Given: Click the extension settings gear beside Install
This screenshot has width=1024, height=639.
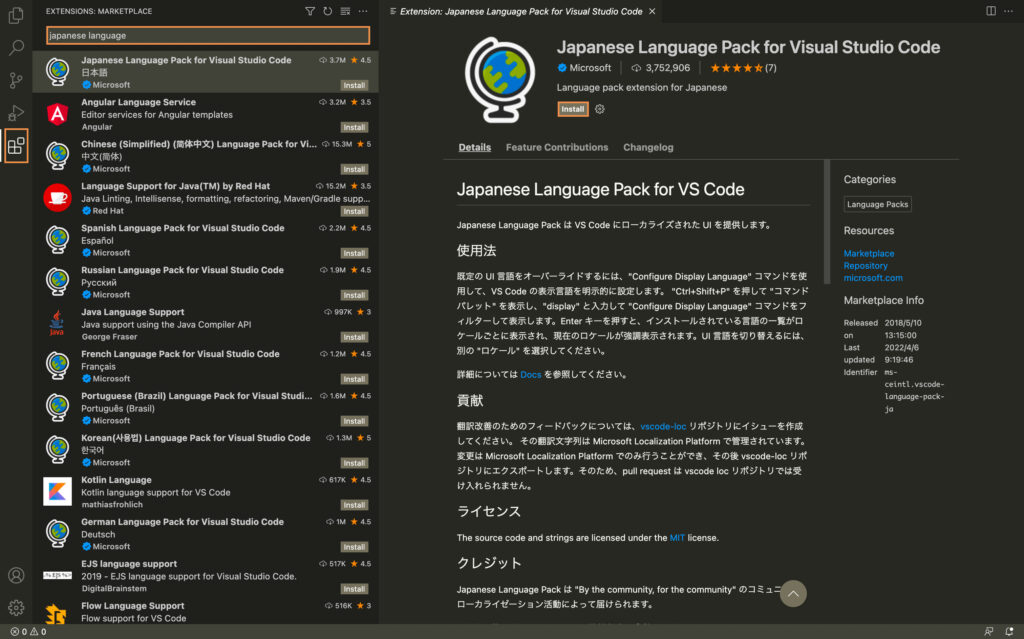Looking at the screenshot, I should pyautogui.click(x=600, y=109).
